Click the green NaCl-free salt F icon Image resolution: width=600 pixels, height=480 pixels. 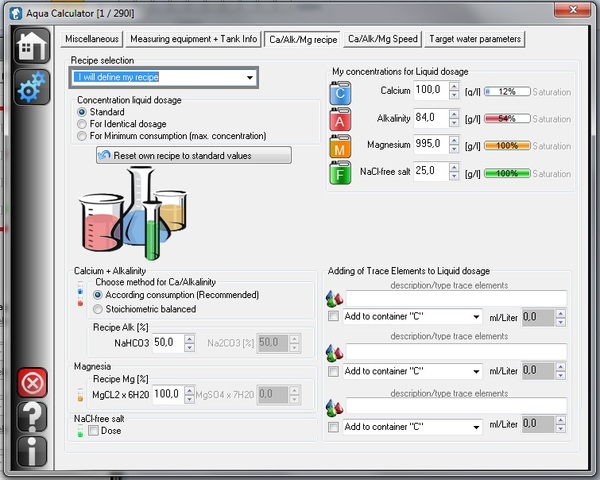point(341,174)
